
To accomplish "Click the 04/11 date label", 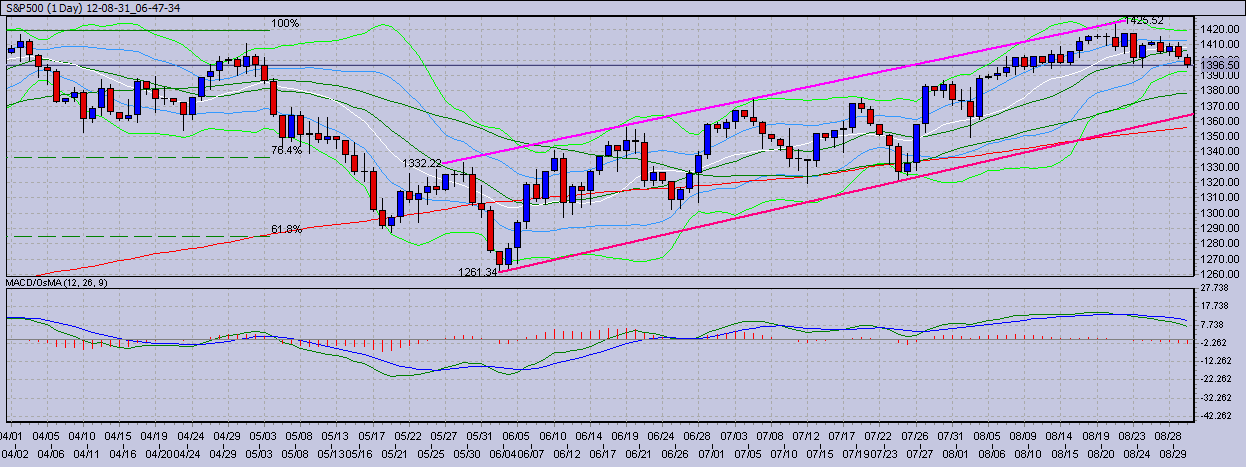I will [x=85, y=453].
